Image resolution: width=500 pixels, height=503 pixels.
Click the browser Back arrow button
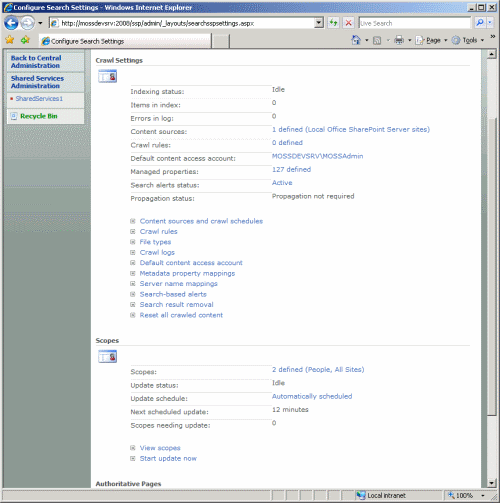click(x=11, y=23)
